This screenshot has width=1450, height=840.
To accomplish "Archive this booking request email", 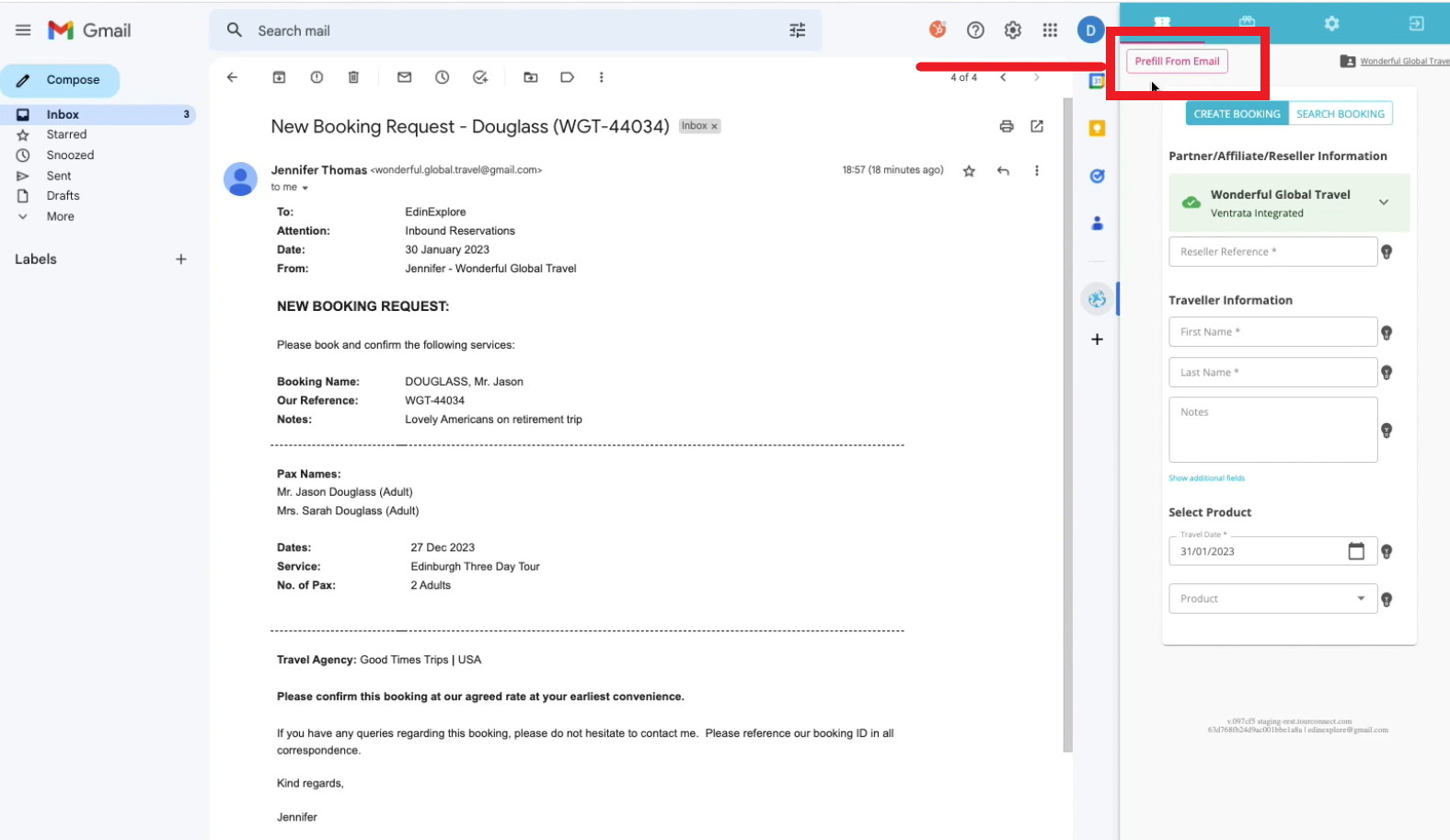I will [x=279, y=77].
